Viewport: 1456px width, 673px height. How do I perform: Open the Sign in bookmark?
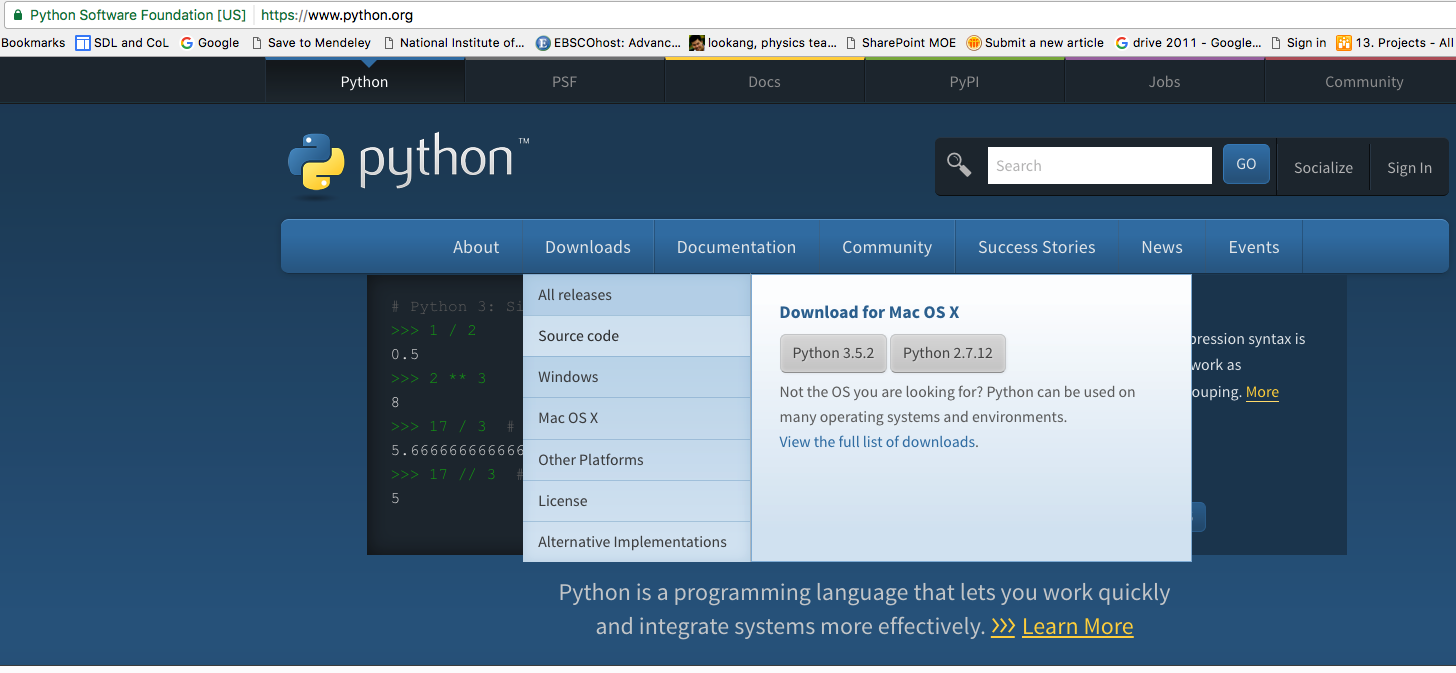tap(1299, 43)
